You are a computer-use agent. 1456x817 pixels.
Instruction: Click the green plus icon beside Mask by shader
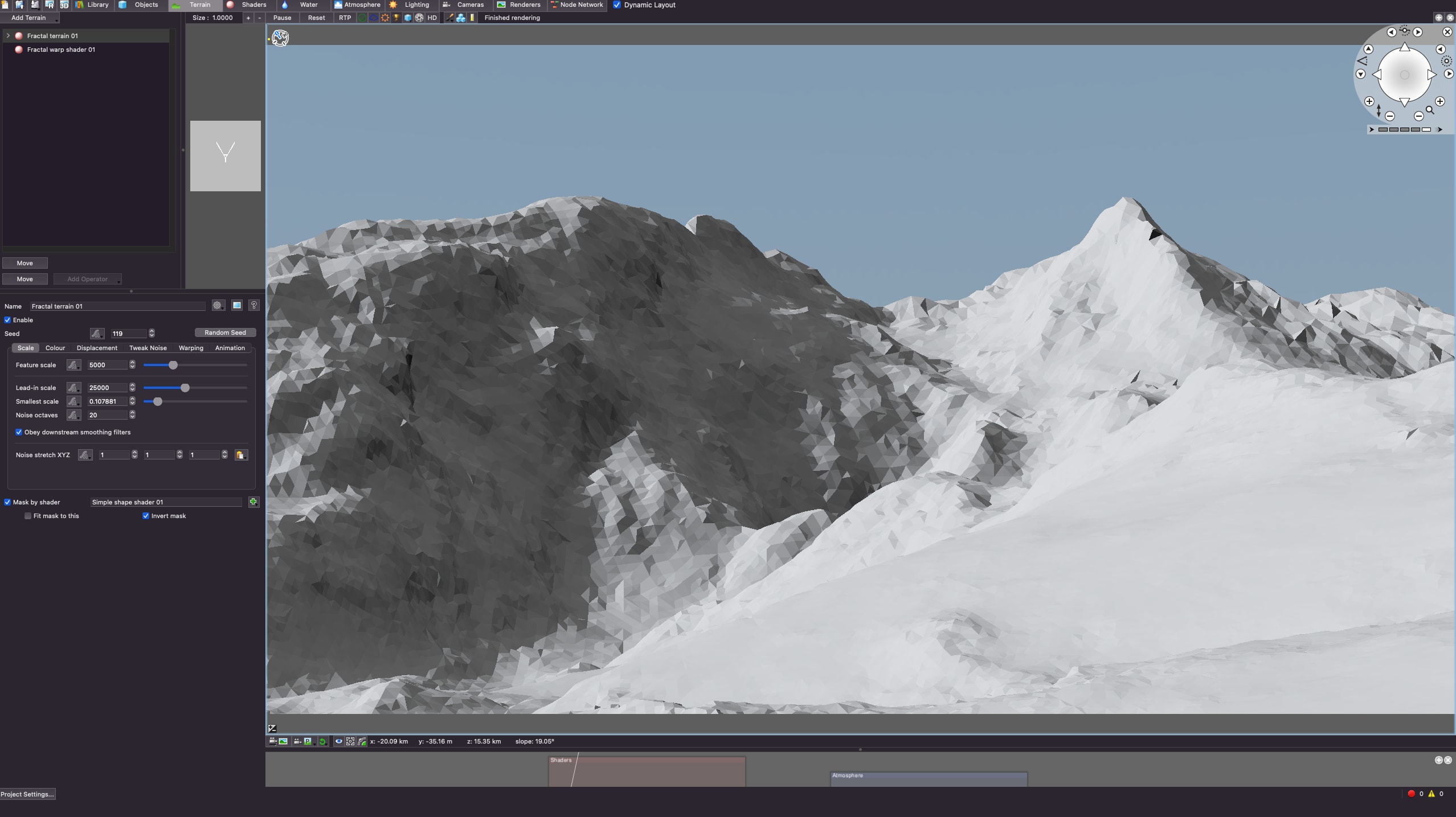(x=253, y=502)
